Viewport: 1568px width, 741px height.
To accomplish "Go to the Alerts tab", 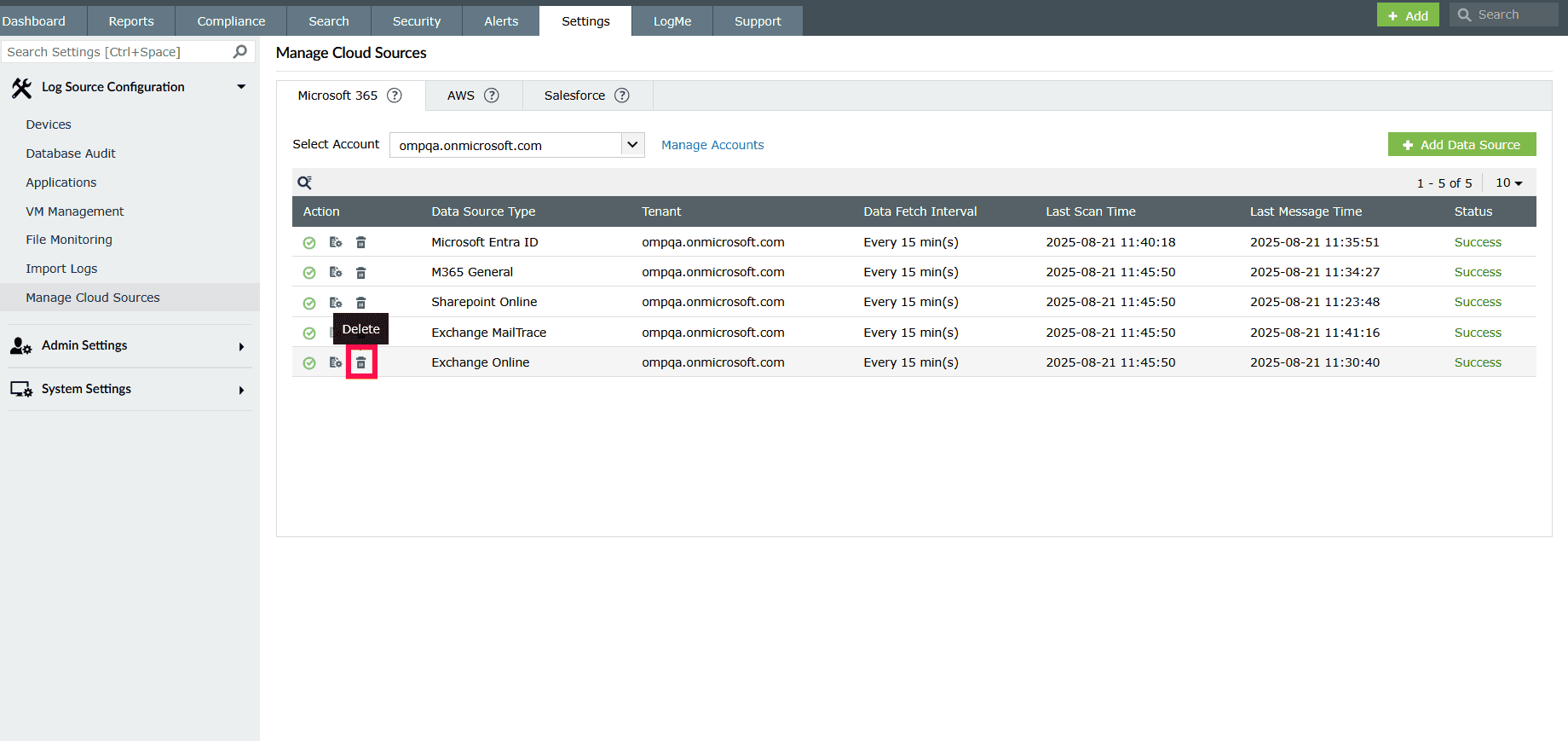I will click(x=501, y=21).
